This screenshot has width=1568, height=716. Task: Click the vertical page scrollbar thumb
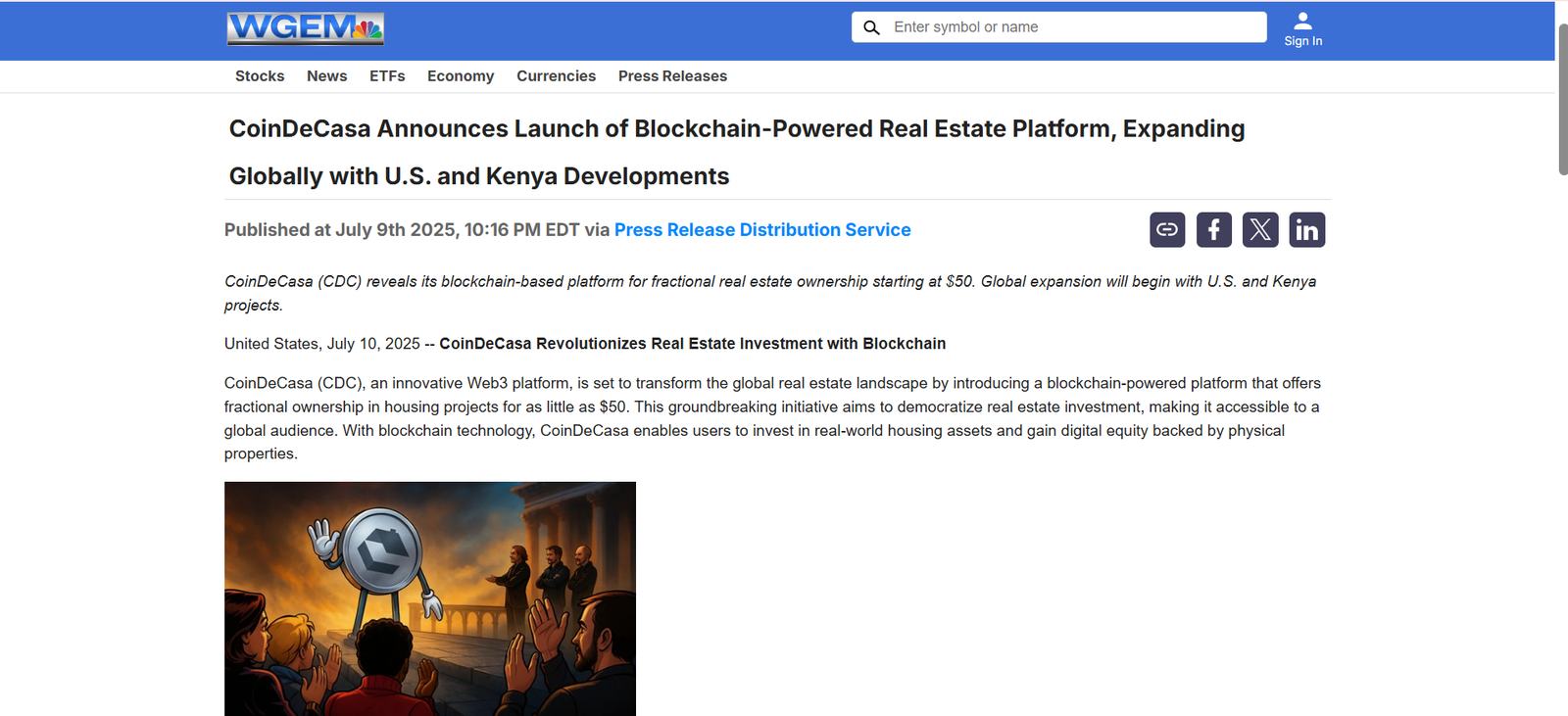point(1562,98)
